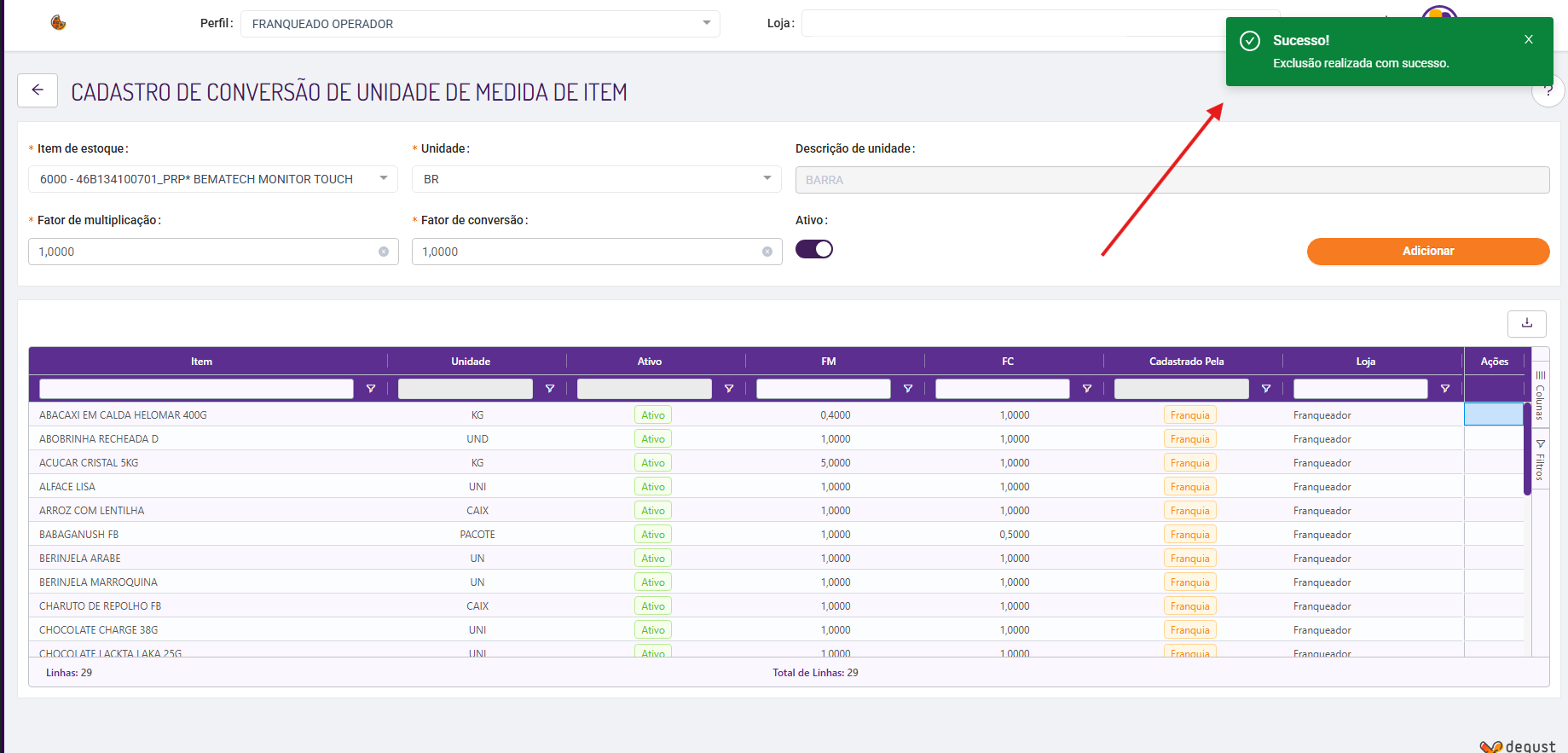Click the table vertical scrollbar

1528,449
